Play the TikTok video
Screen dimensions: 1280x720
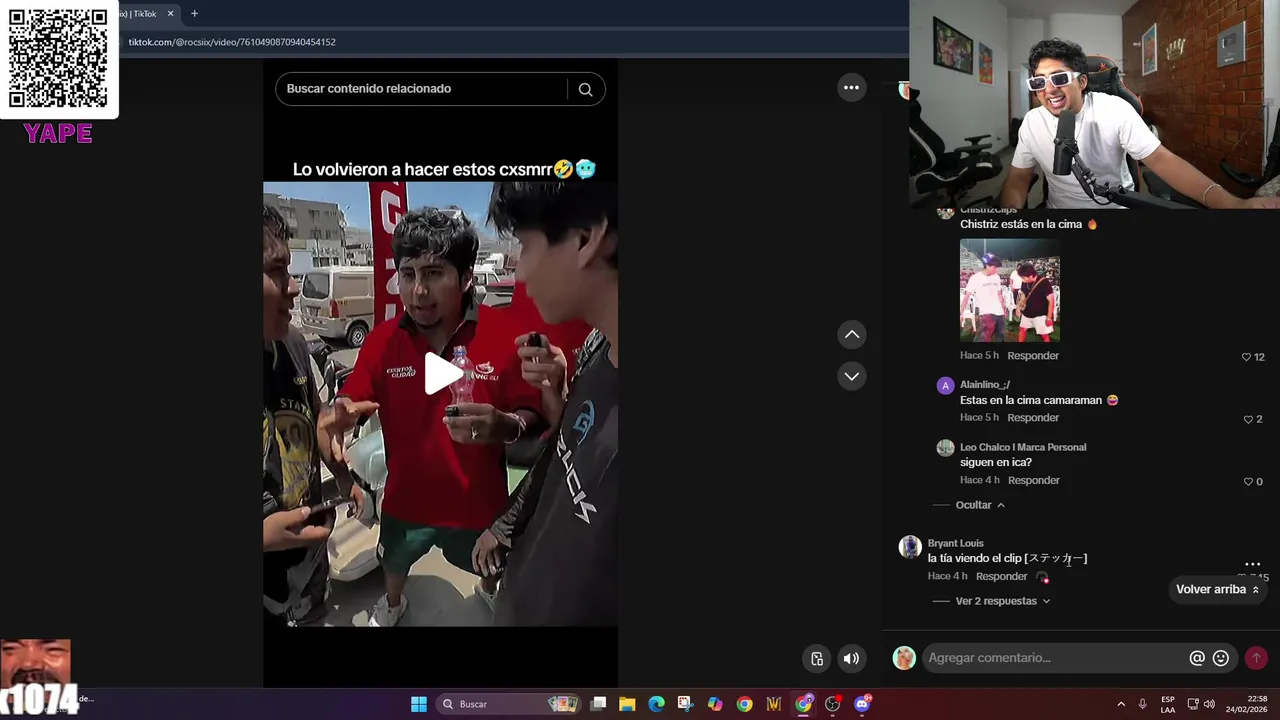(443, 373)
